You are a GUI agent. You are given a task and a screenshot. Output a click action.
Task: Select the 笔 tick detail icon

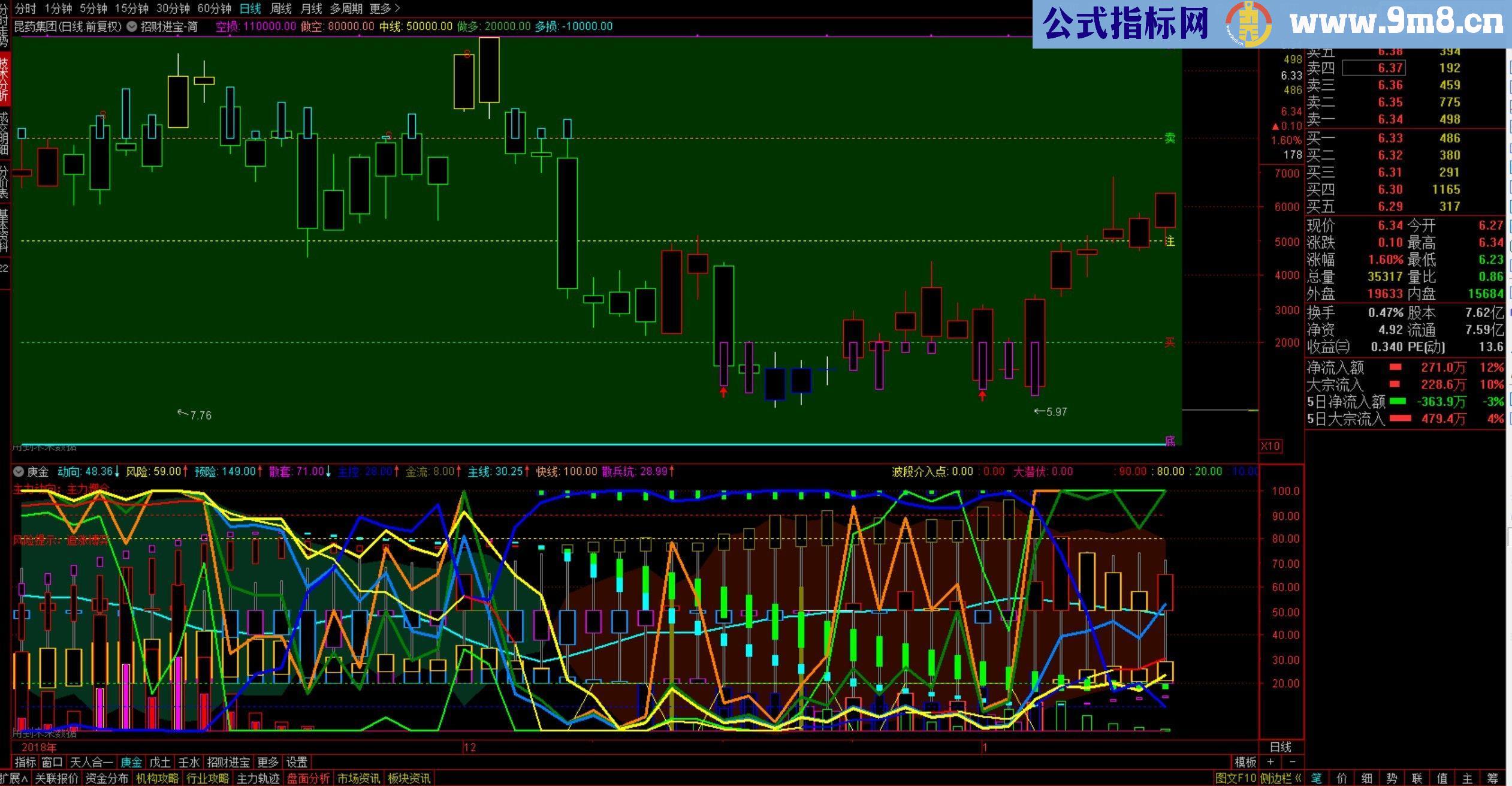point(1316,778)
